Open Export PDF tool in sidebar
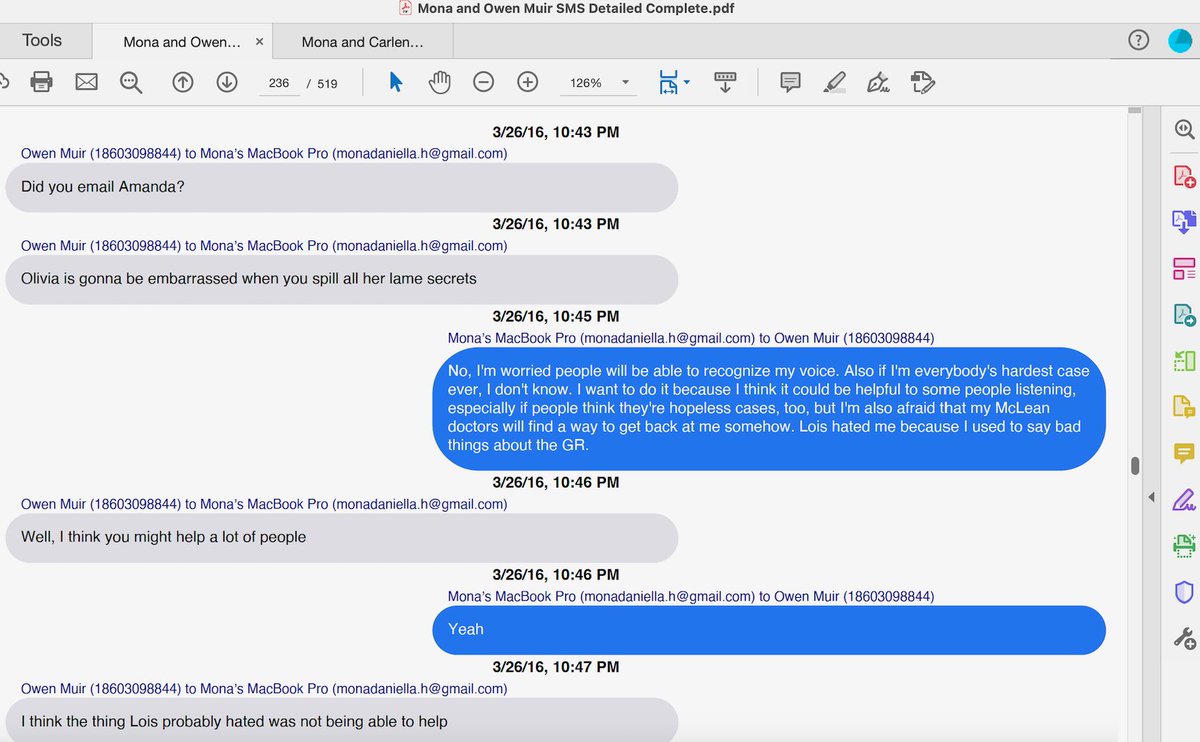 pyautogui.click(x=1184, y=222)
